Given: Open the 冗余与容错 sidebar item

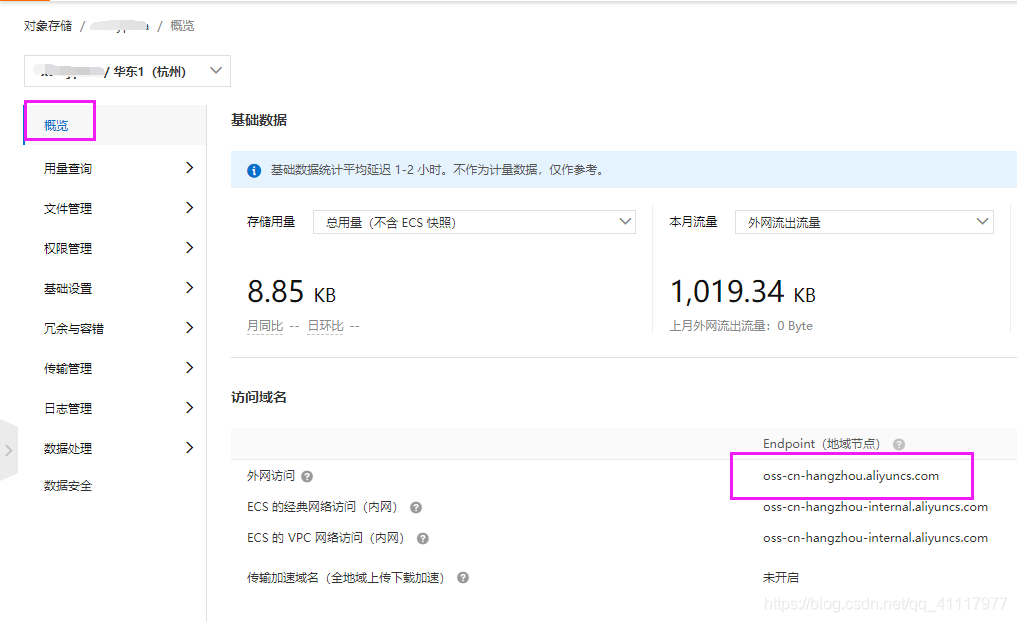Looking at the screenshot, I should click(x=73, y=329).
